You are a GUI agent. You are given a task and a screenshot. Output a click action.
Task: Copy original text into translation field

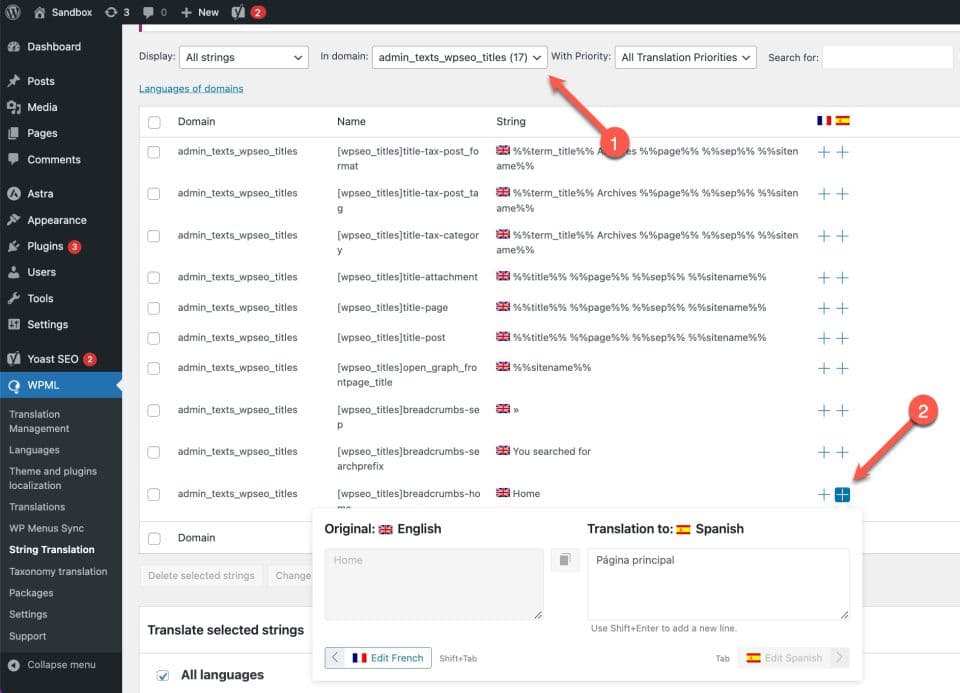pos(565,560)
